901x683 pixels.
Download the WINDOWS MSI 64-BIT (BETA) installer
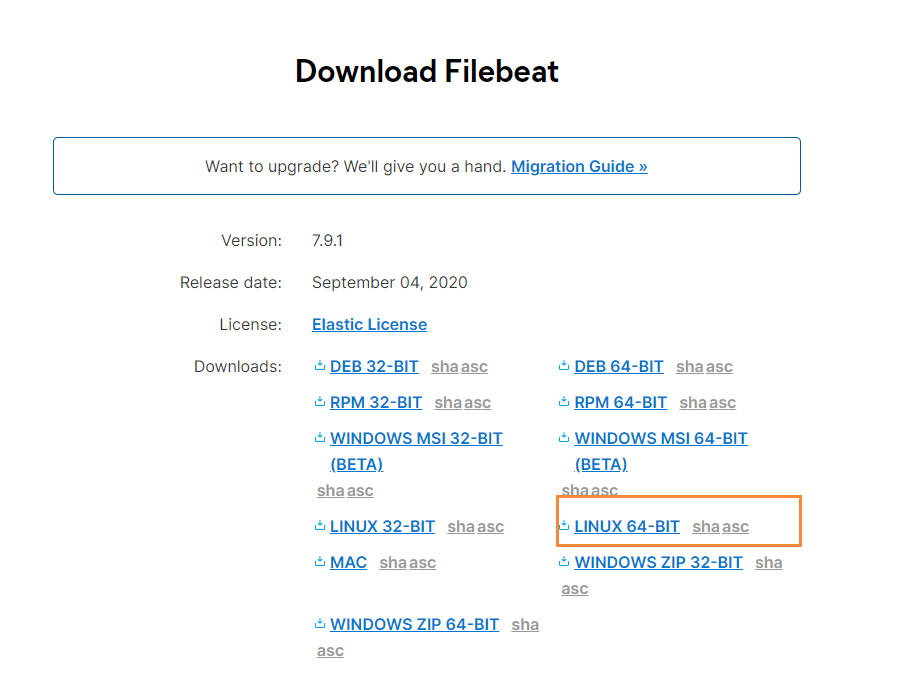pos(661,451)
